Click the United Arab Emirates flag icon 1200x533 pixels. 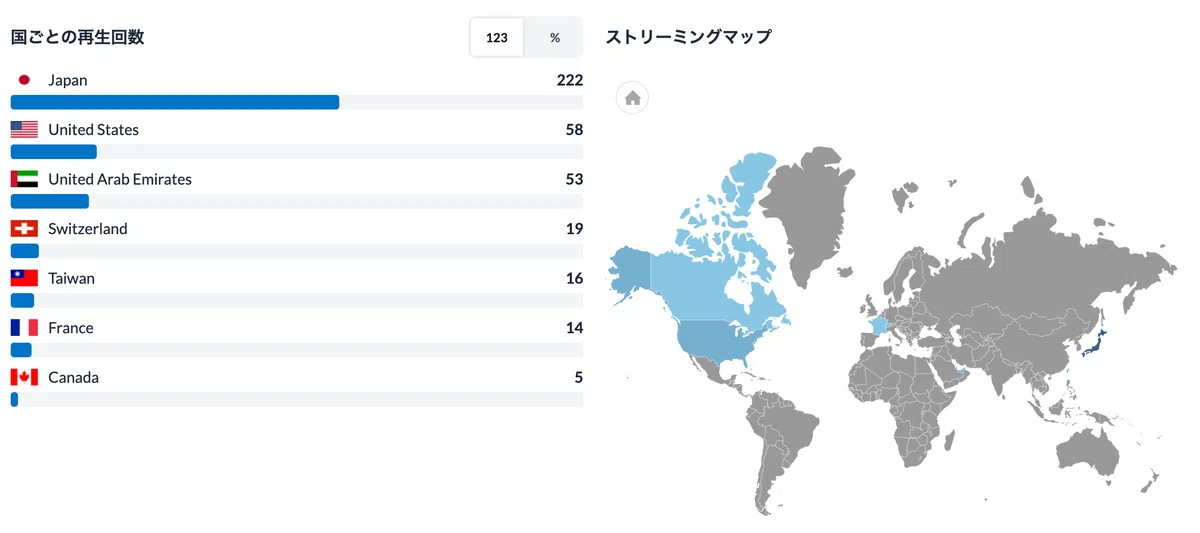[24, 179]
